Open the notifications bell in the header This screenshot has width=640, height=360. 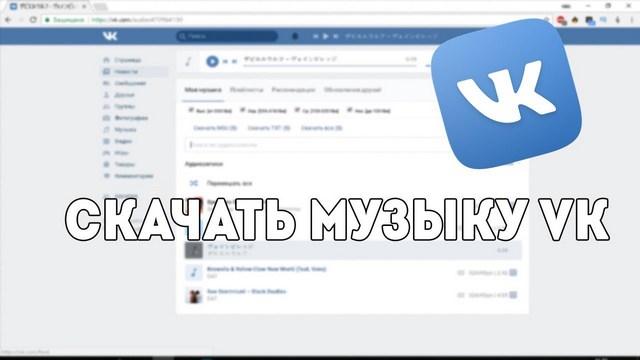[295, 36]
